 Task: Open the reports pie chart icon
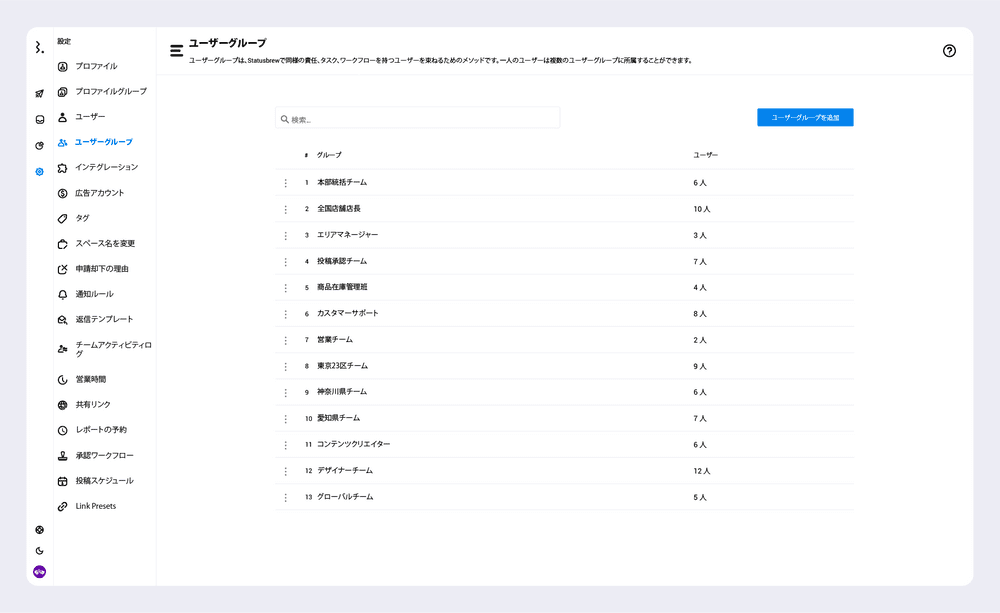point(39,146)
